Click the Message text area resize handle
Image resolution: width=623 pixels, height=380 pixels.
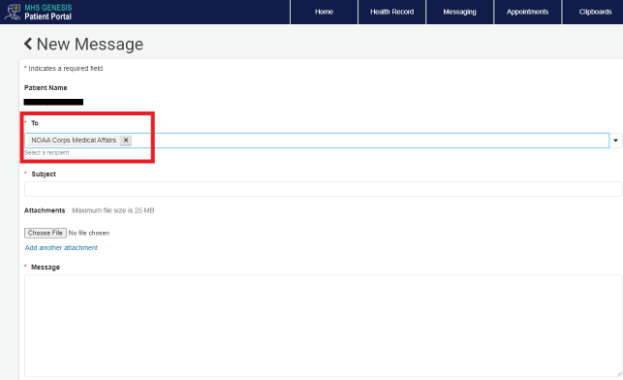tap(619, 374)
